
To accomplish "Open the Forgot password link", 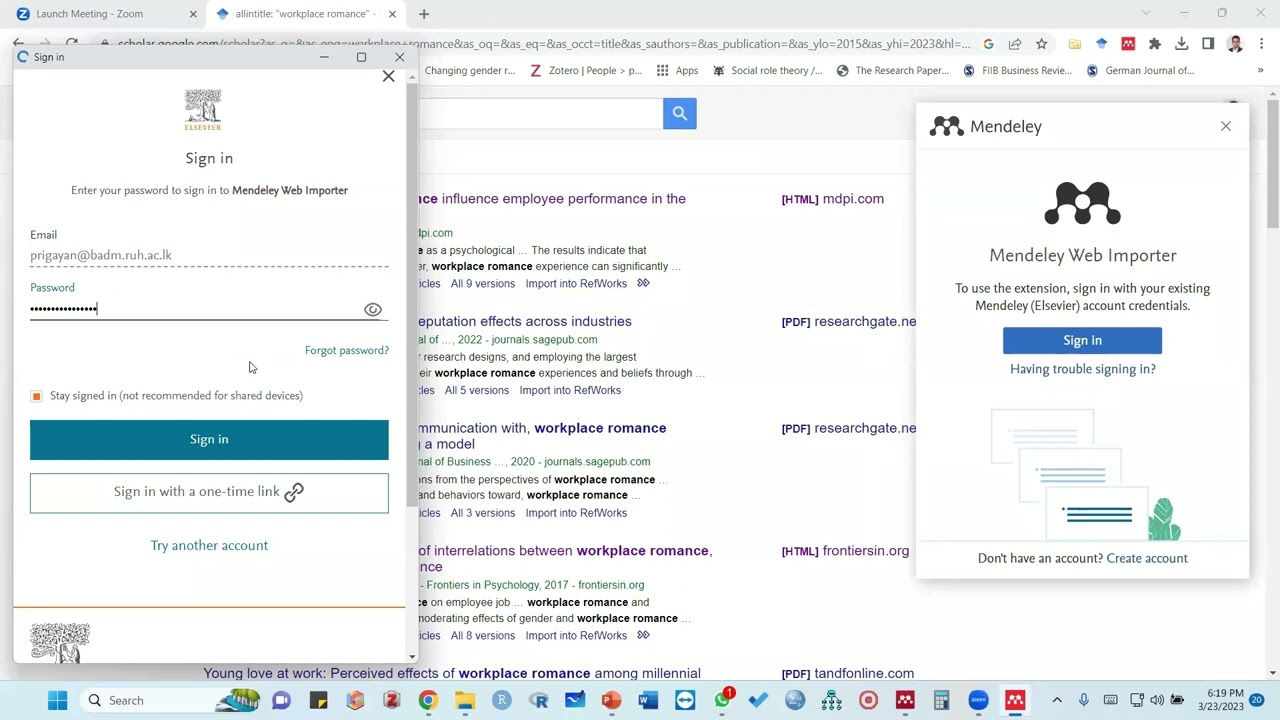I will 347,351.
